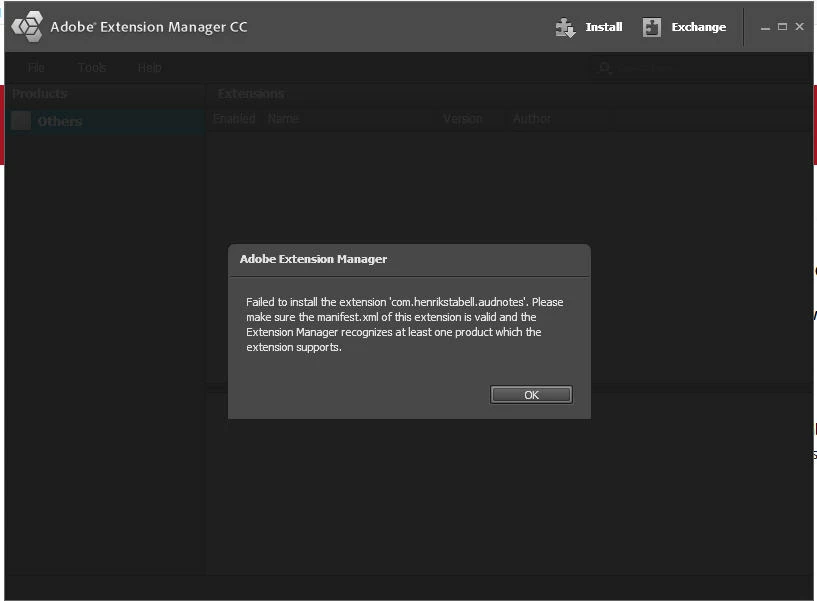Click the Enabled column header
Screen dimensions: 817x601
(234, 119)
